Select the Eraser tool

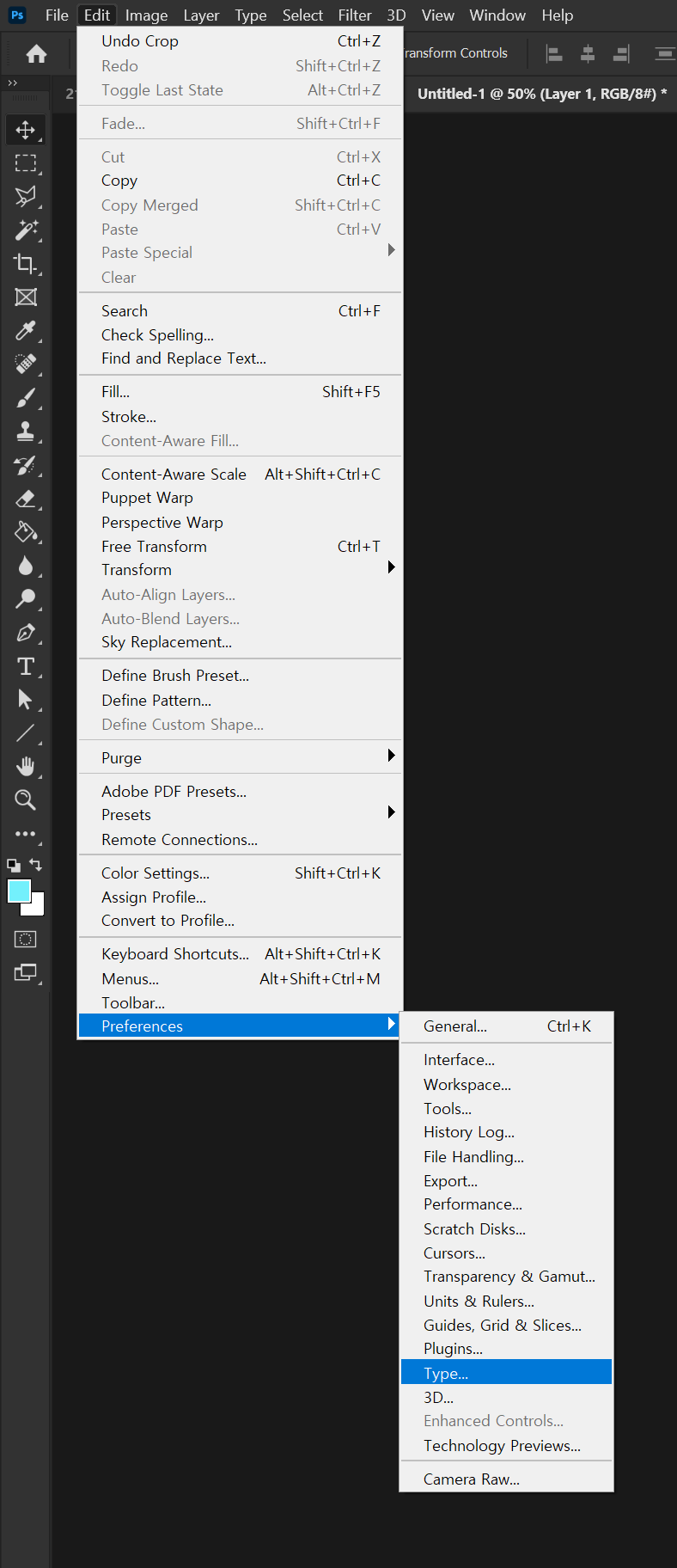pos(26,499)
